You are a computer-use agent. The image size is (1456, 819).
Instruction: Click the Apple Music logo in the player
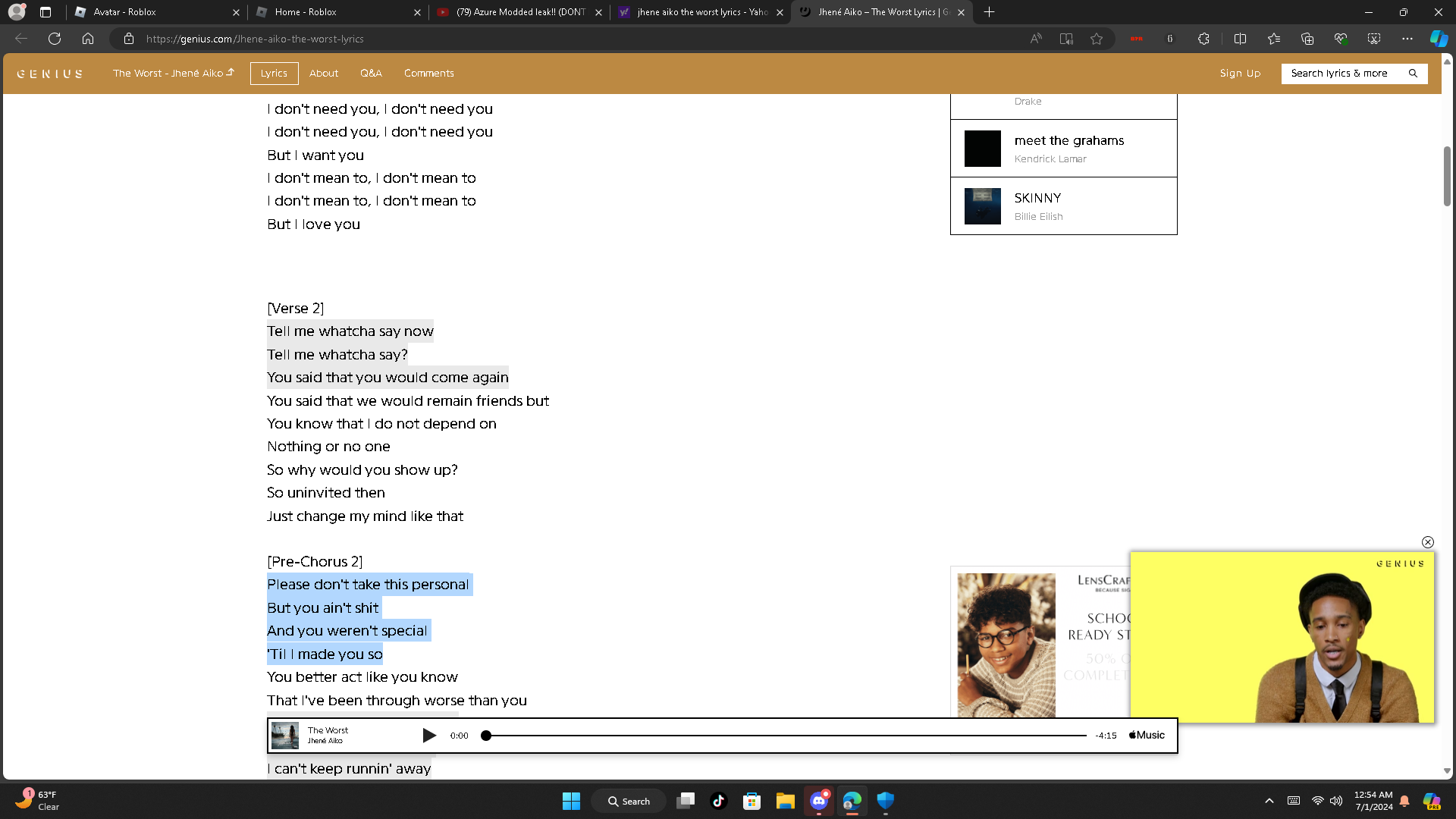(1147, 736)
